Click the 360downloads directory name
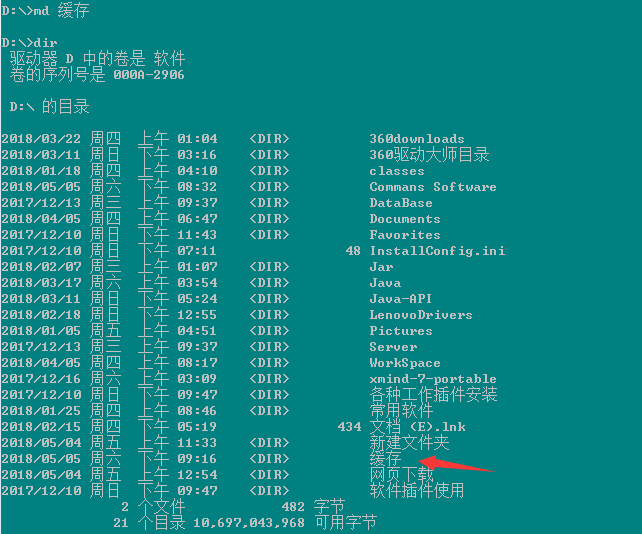Screen dimensions: 642x534 point(417,139)
